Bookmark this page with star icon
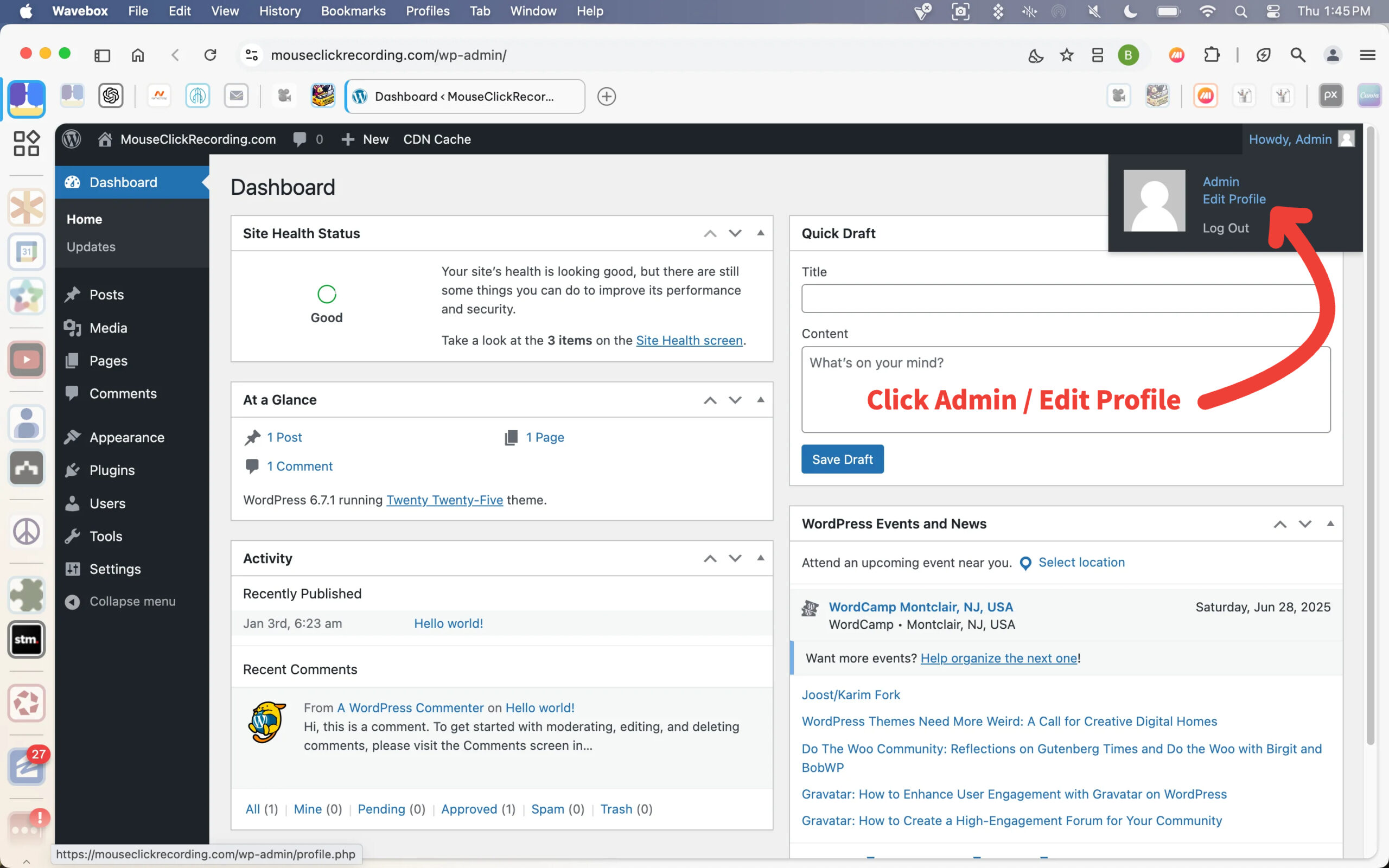The image size is (1389, 868). click(1066, 55)
